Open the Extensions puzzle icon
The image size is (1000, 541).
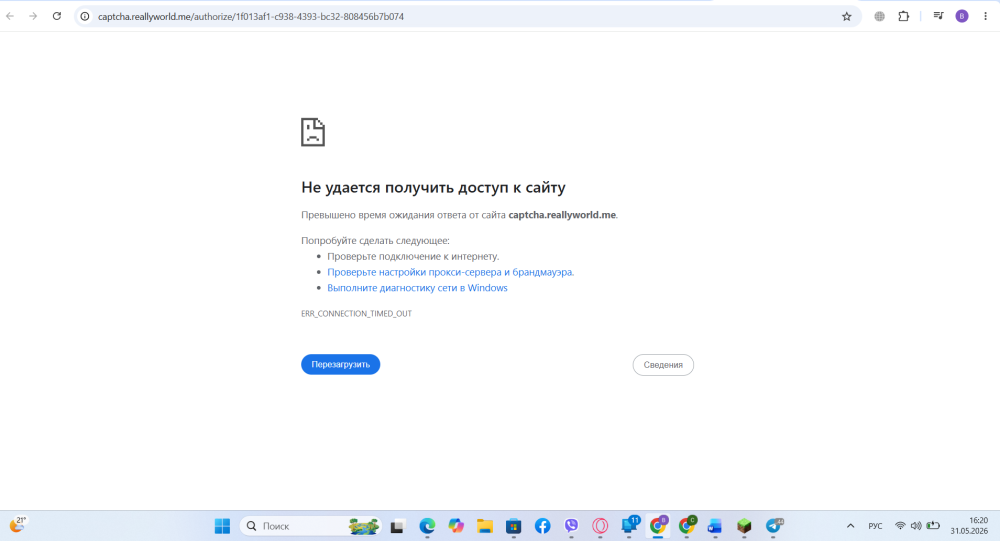click(904, 17)
